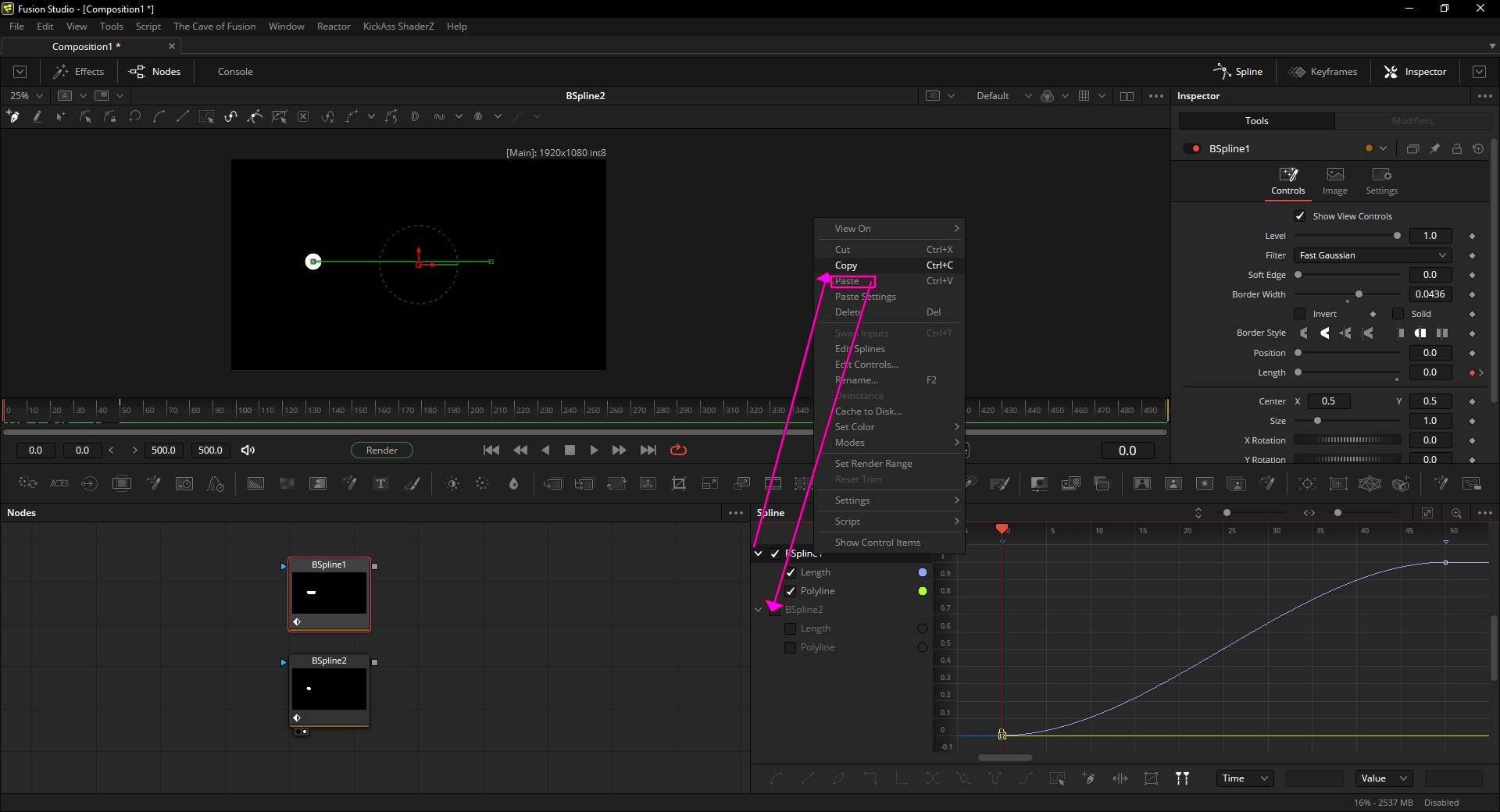Screen dimensions: 1500x812
Task: Open the Time dropdown in spline editor
Action: click(x=1245, y=778)
